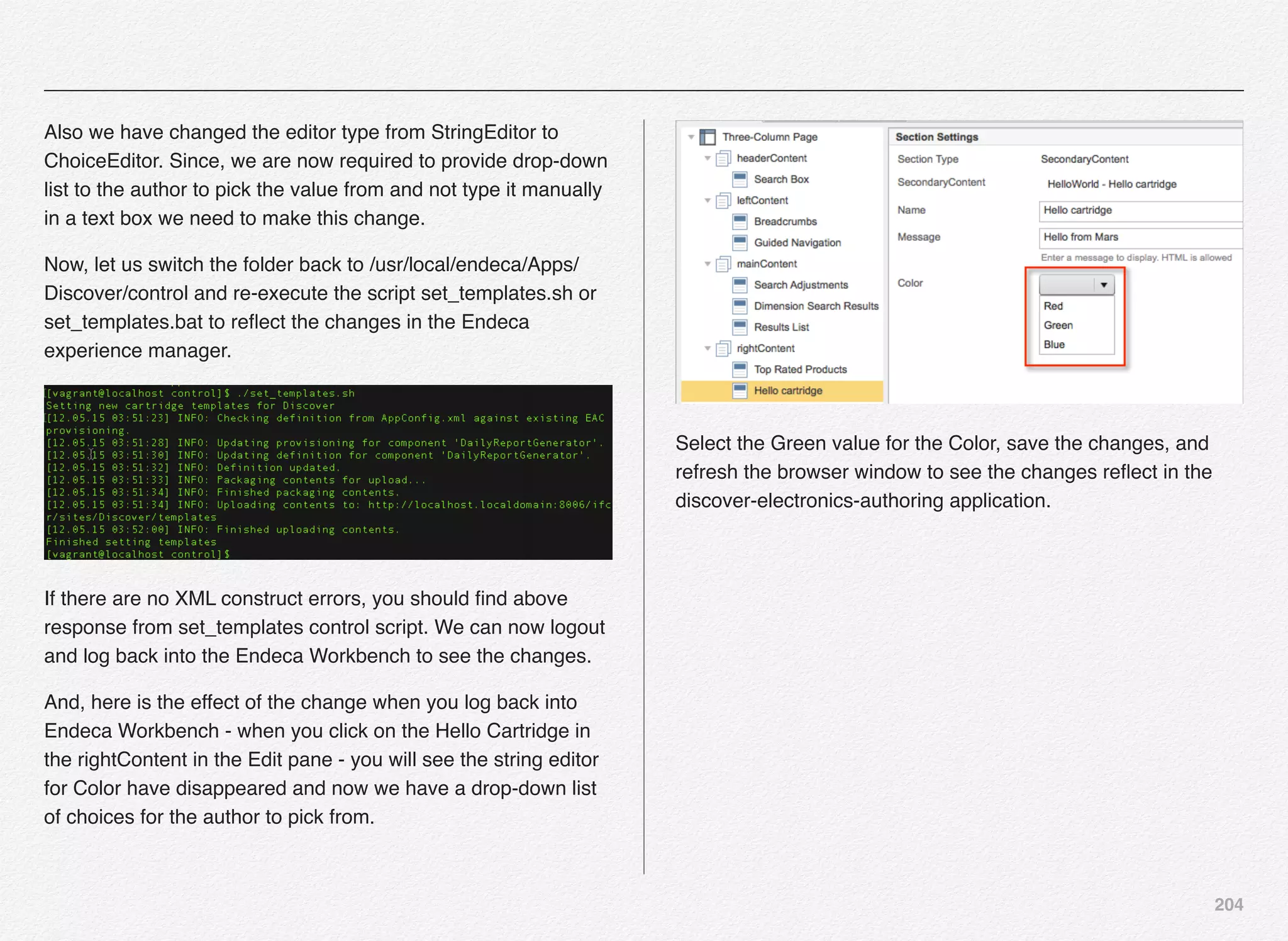Collapse the leftContent tree node

coord(708,201)
